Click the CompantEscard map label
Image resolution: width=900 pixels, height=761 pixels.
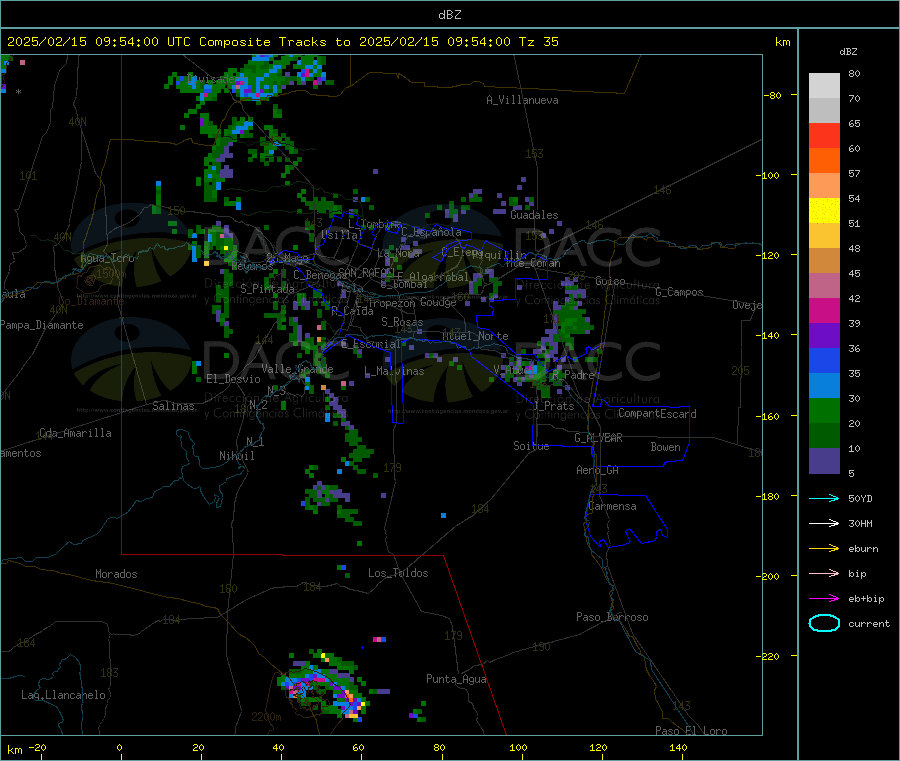657,414
